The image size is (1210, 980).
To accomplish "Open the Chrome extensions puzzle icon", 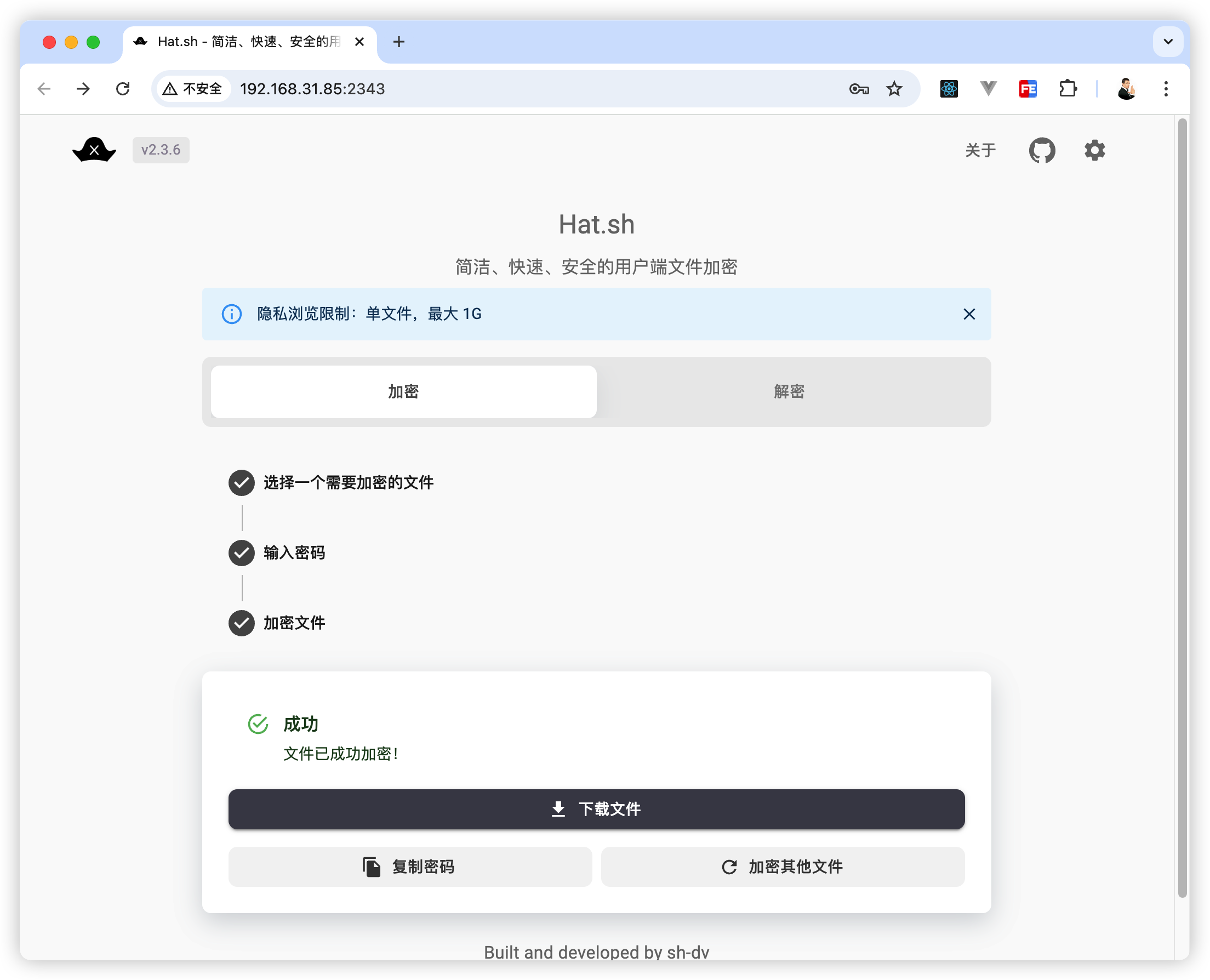I will click(1067, 89).
